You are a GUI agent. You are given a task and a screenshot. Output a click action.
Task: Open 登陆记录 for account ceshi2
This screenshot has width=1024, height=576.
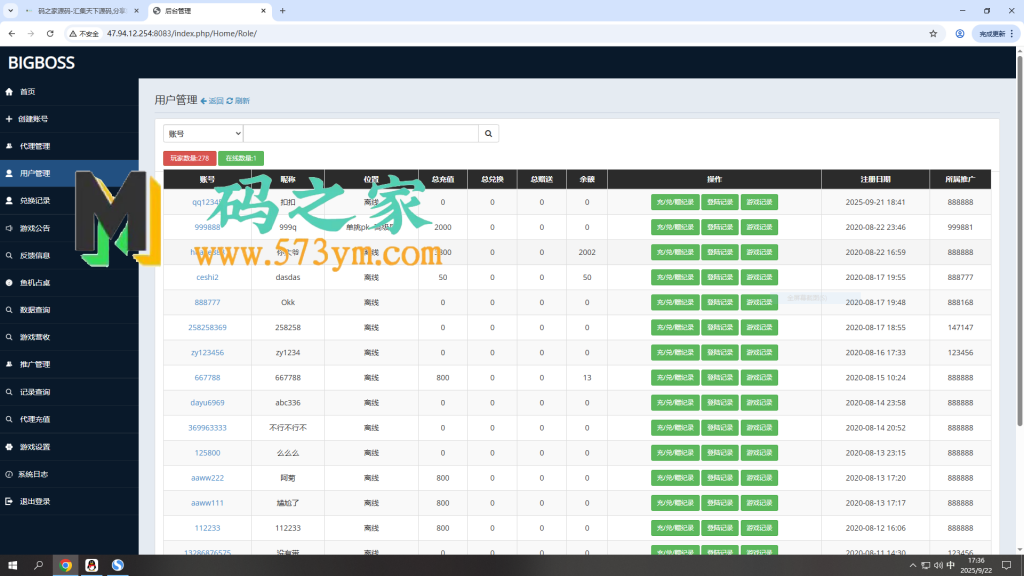[x=720, y=278]
